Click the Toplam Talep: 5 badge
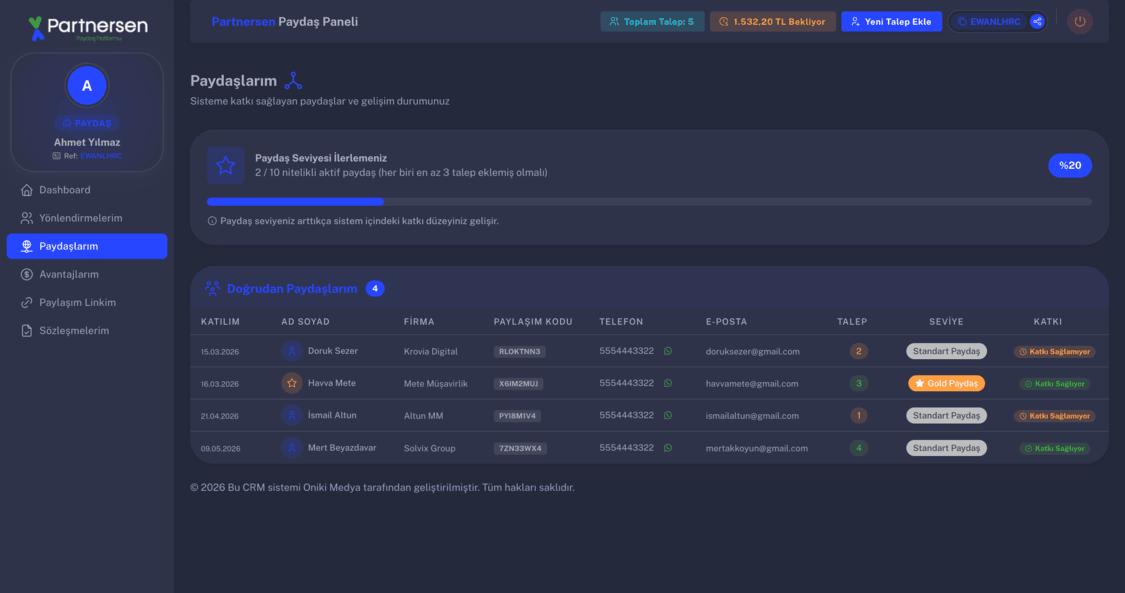Image resolution: width=1125 pixels, height=593 pixels. [652, 22]
